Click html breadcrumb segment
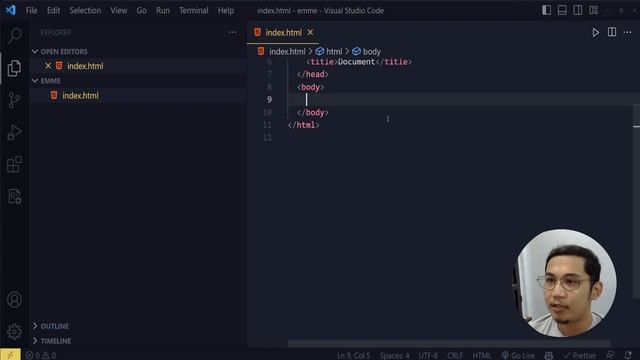The height and width of the screenshot is (360, 640). (334, 51)
